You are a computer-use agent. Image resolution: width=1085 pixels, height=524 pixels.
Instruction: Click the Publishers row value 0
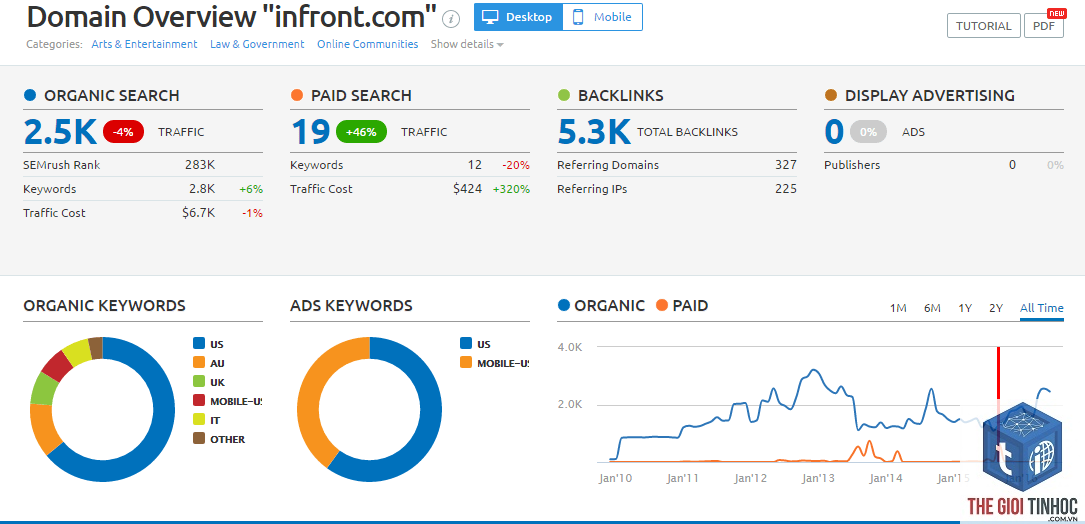click(x=1012, y=165)
